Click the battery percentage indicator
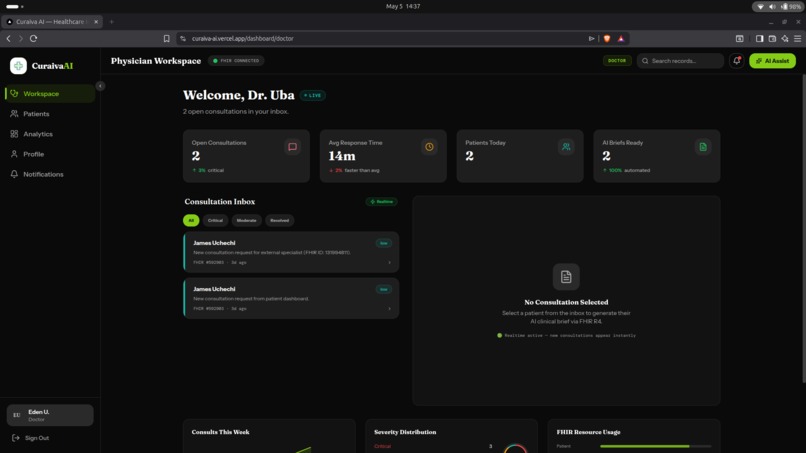The image size is (806, 453). (791, 7)
